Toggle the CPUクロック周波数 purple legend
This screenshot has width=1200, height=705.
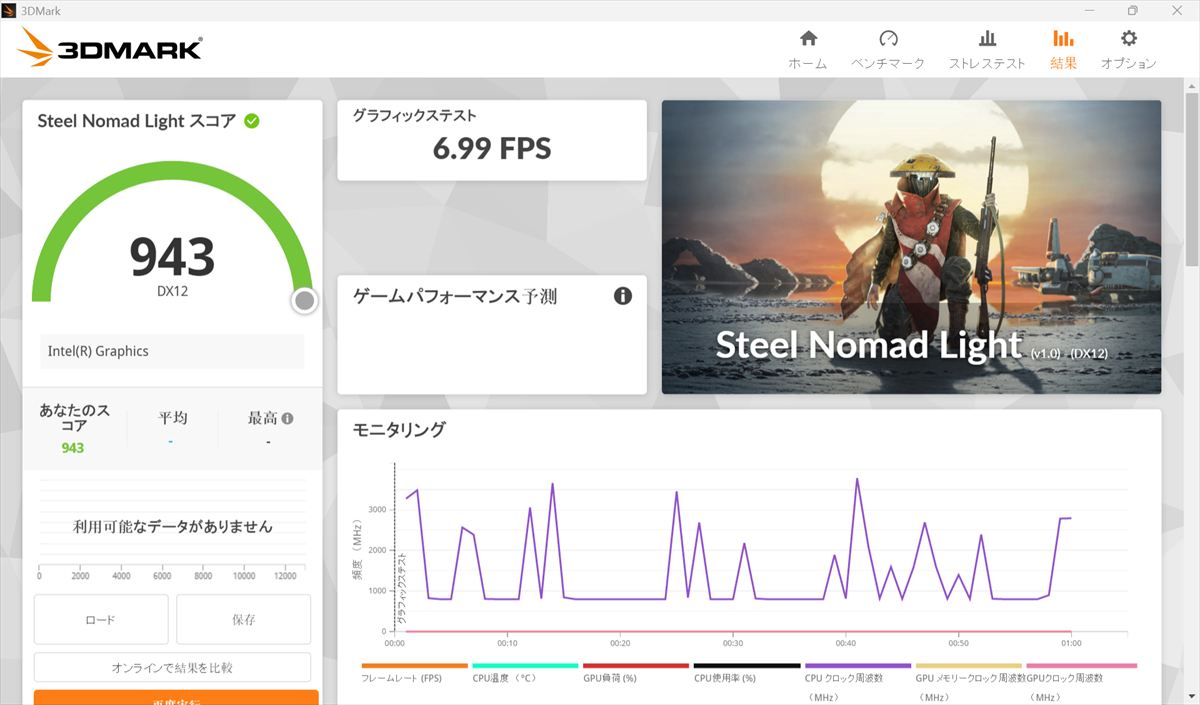click(x=857, y=666)
